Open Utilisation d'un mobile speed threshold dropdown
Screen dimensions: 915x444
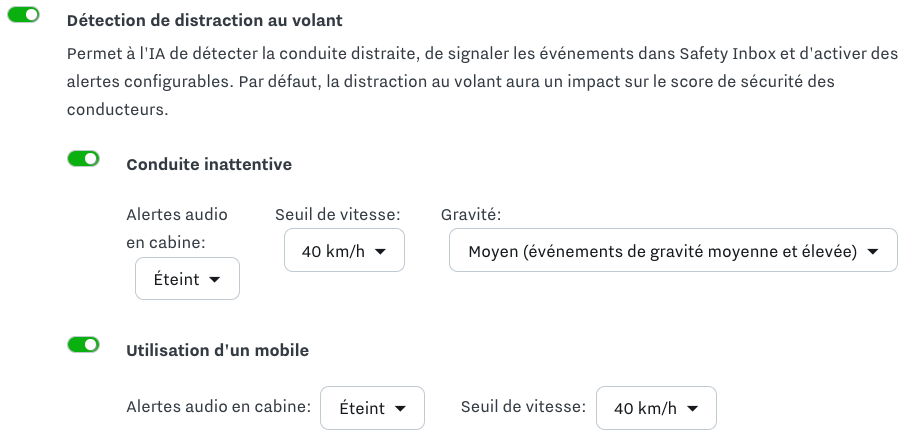(655, 408)
